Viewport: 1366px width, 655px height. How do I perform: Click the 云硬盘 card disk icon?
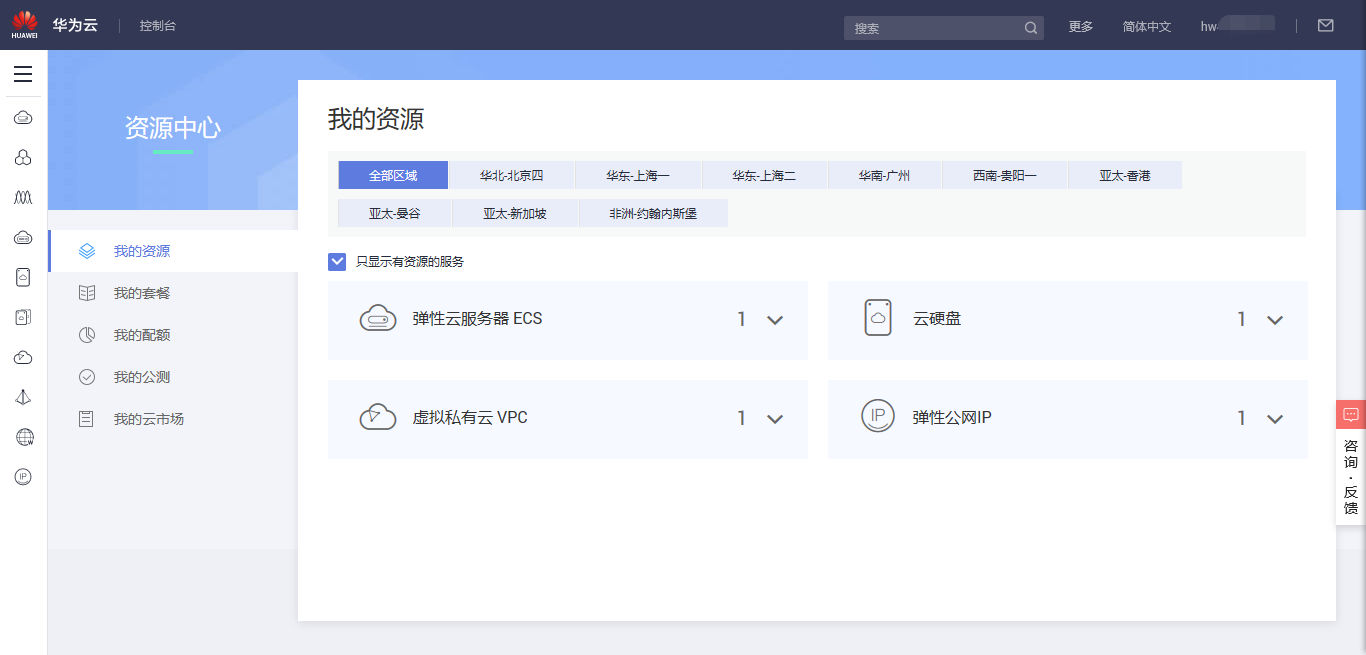pyautogui.click(x=878, y=318)
